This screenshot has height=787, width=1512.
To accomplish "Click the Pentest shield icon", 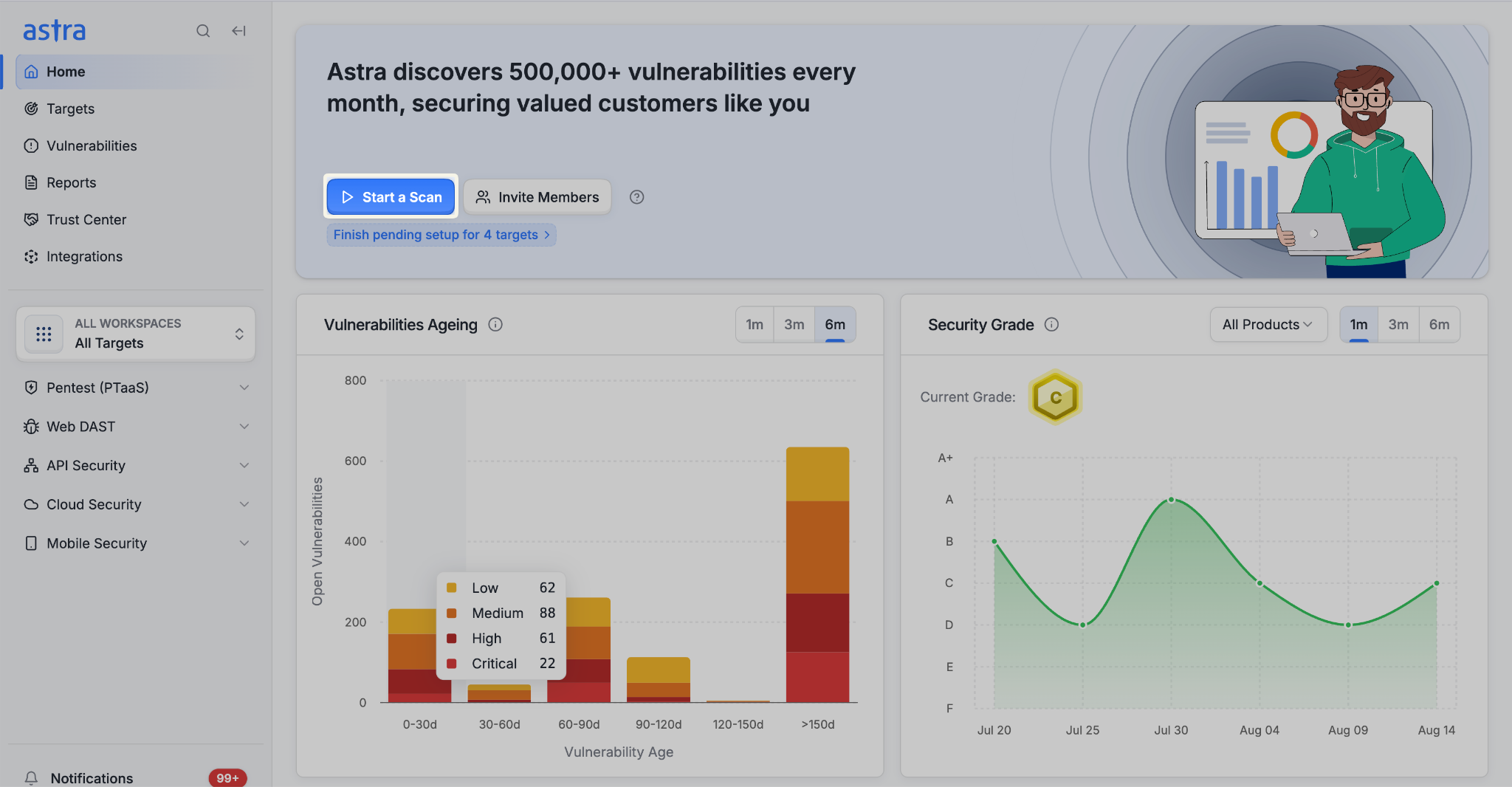I will (31, 388).
